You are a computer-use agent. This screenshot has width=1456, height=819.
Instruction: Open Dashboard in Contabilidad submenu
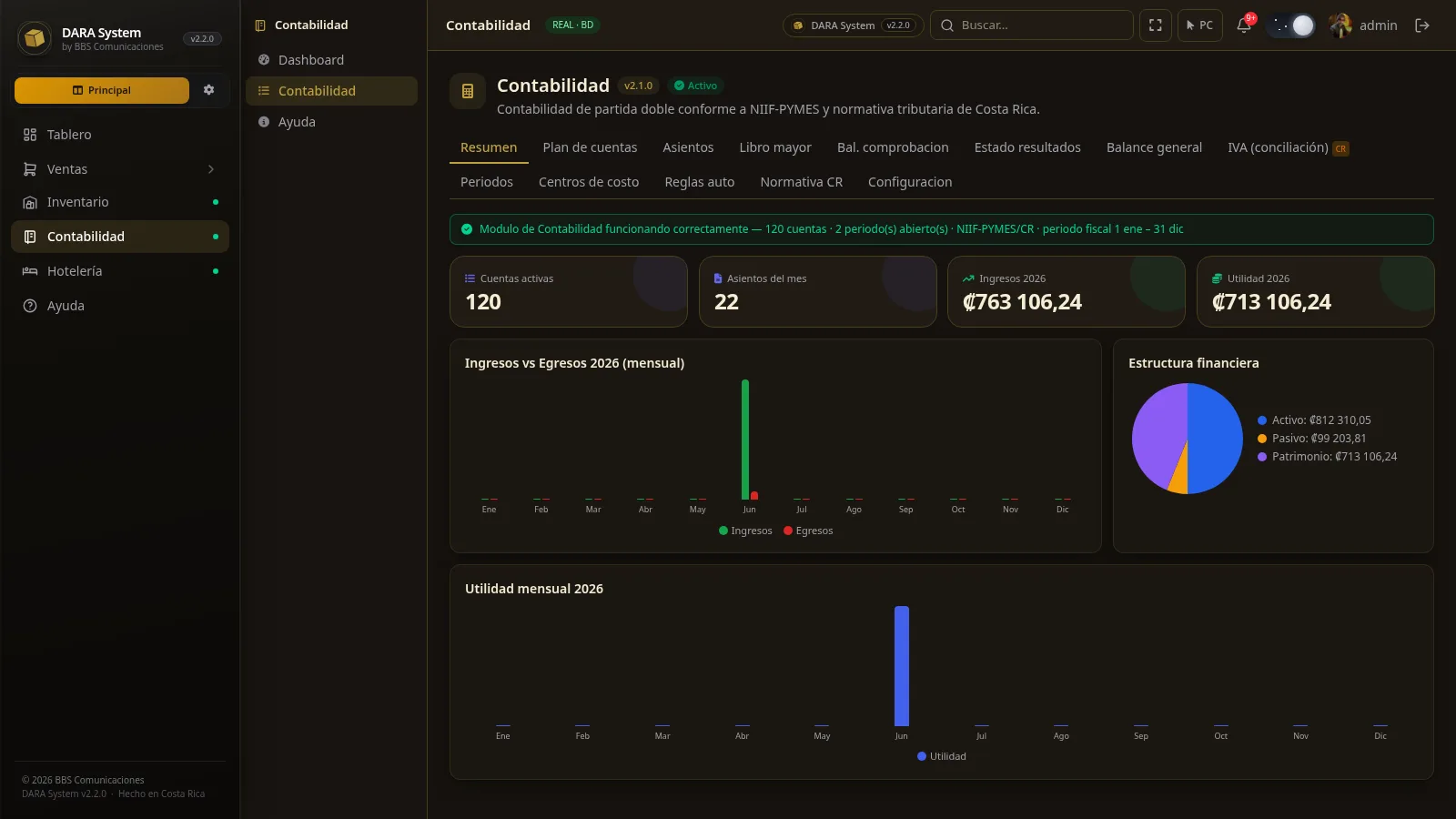point(331,60)
